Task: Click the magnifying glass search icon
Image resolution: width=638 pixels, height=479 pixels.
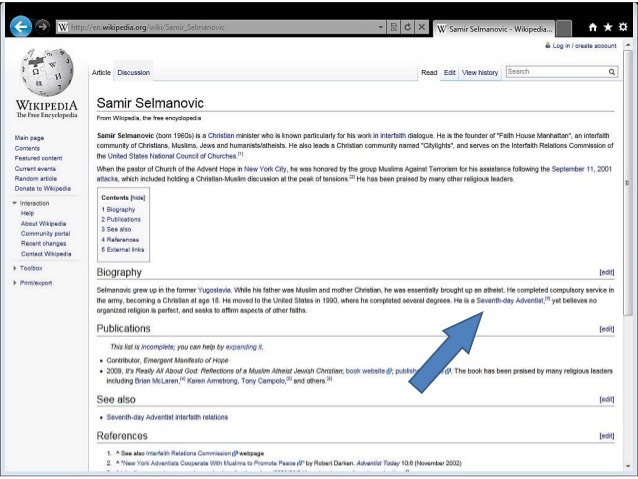Action: (612, 72)
